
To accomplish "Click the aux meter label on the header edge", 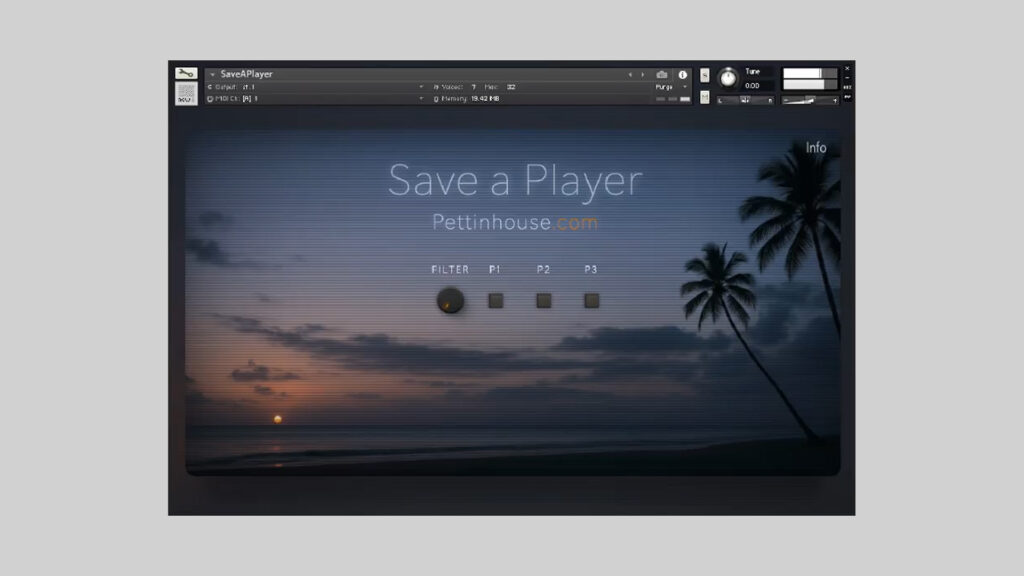I will (x=847, y=86).
